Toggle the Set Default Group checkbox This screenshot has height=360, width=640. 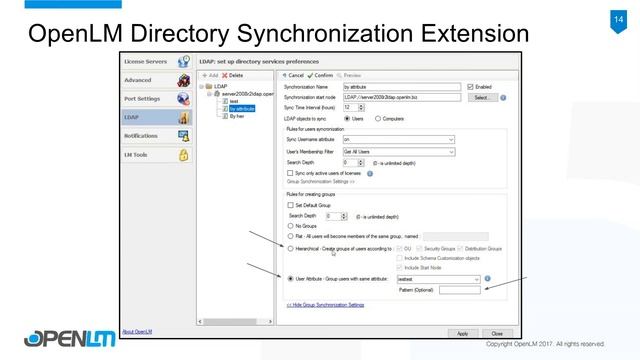(290, 205)
